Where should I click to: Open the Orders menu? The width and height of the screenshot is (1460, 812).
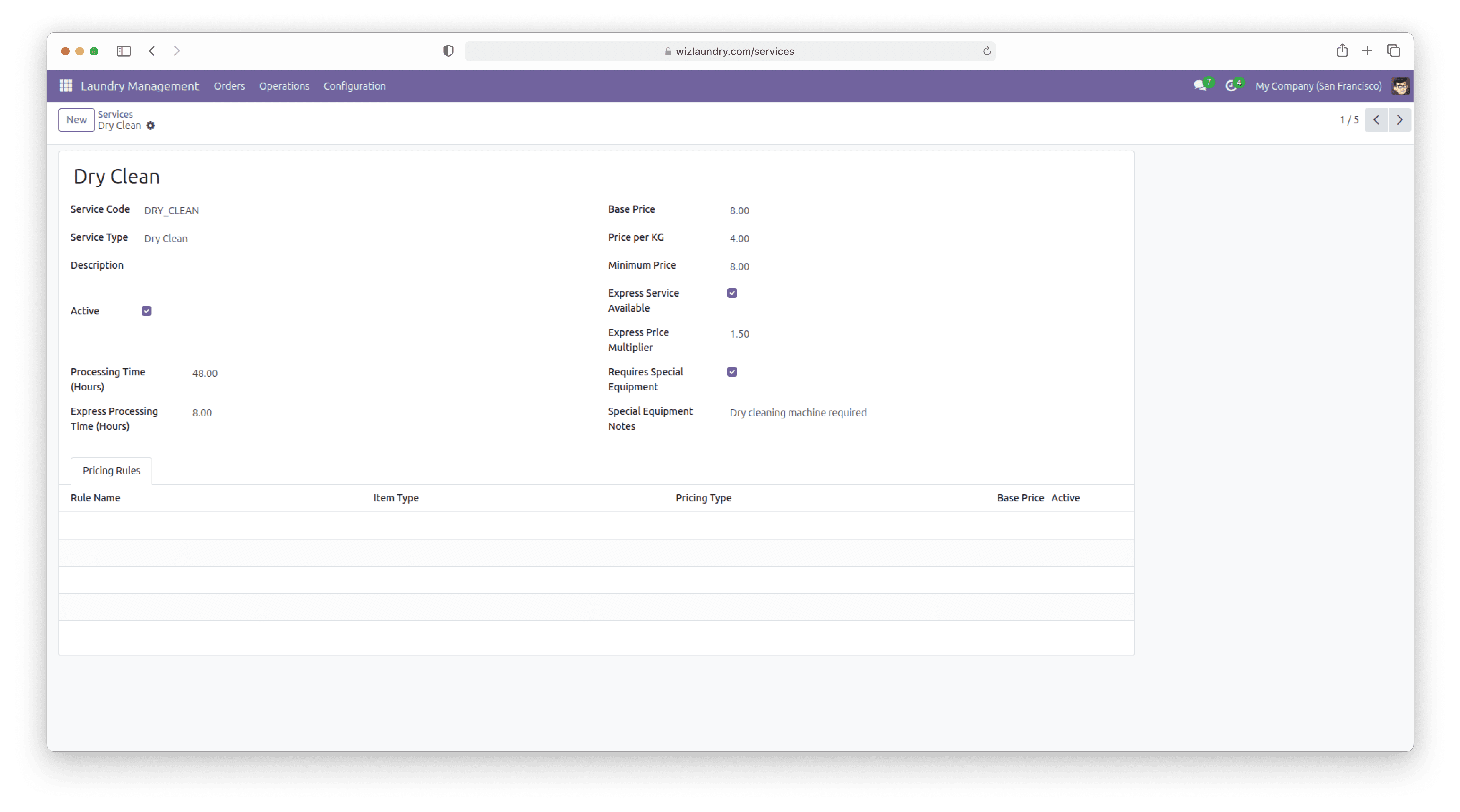[229, 86]
